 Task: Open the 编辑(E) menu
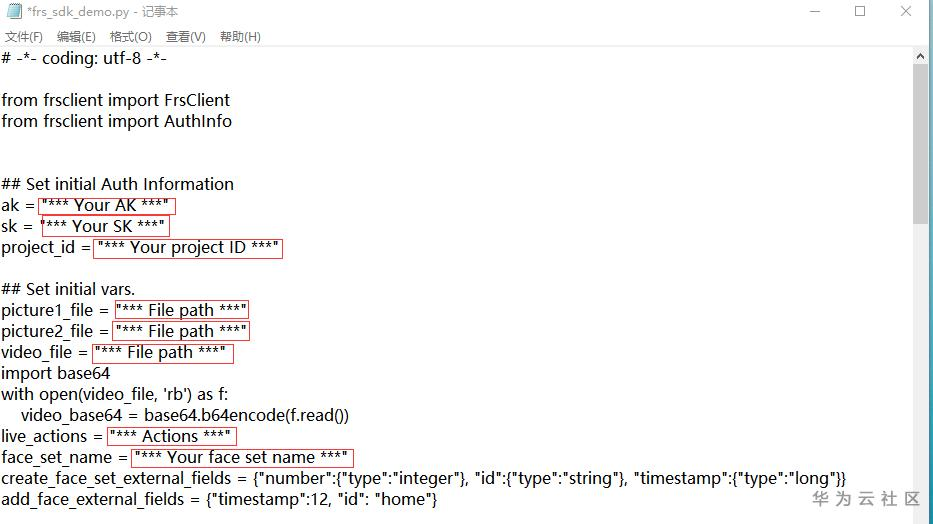tap(76, 37)
